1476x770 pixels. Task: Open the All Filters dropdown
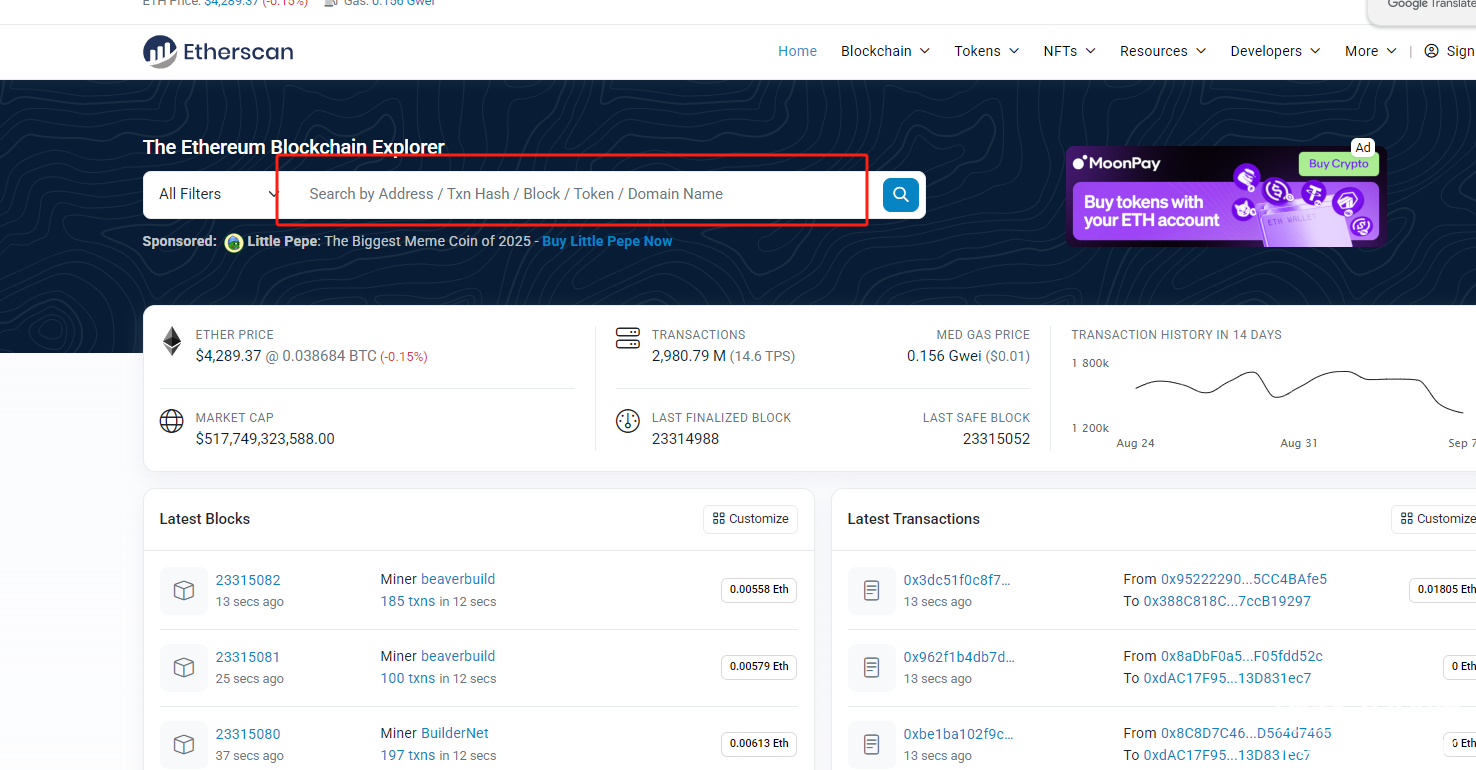218,194
